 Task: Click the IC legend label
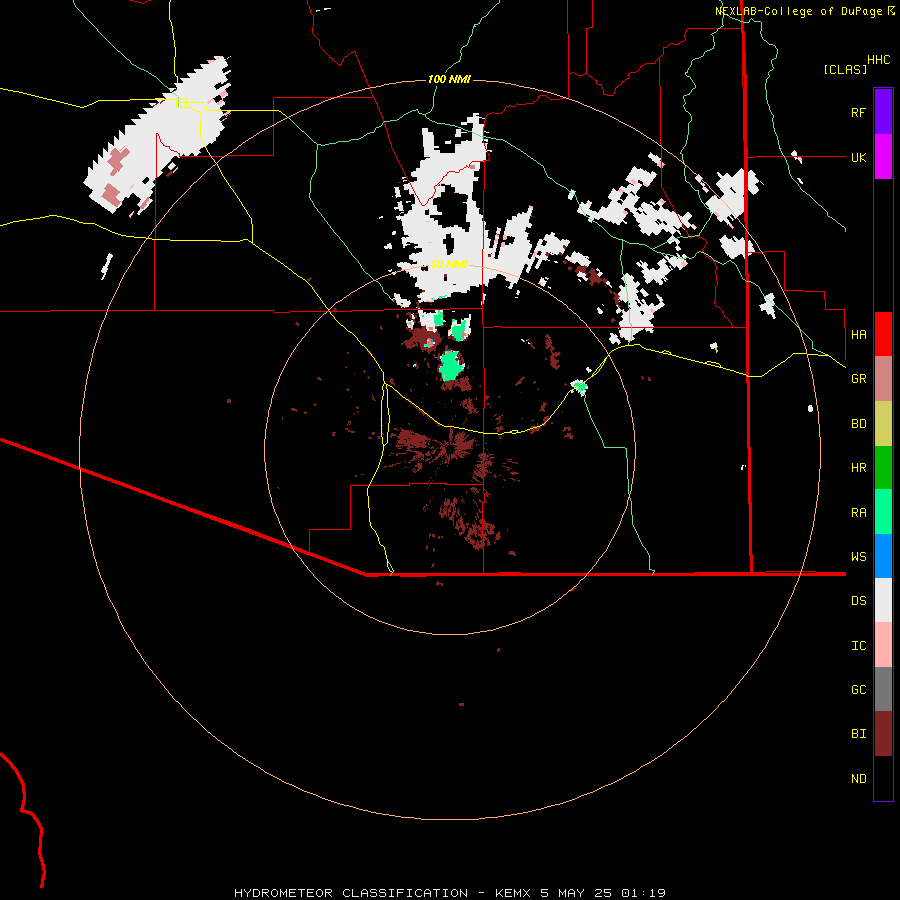858,646
